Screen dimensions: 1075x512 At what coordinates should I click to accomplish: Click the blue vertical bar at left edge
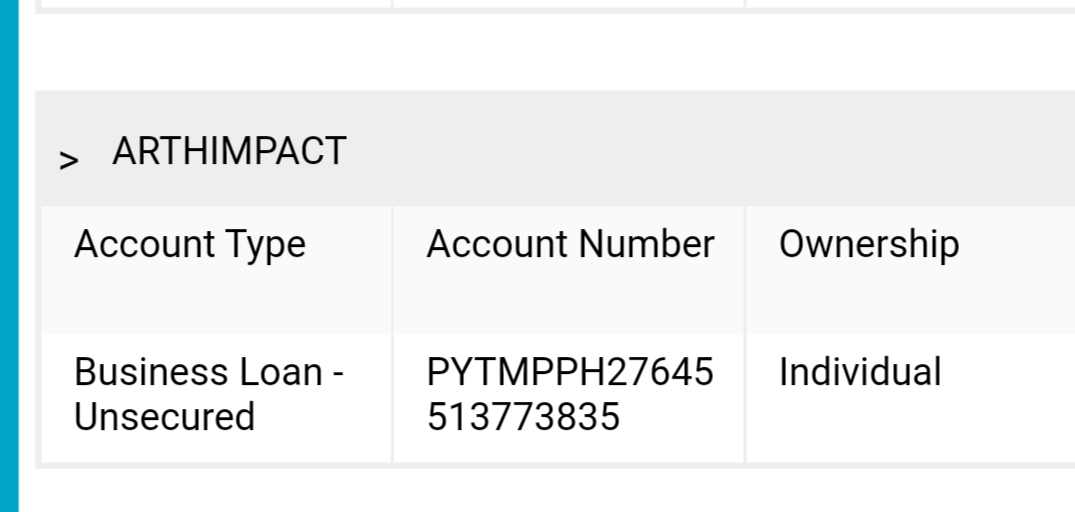pos(9,256)
